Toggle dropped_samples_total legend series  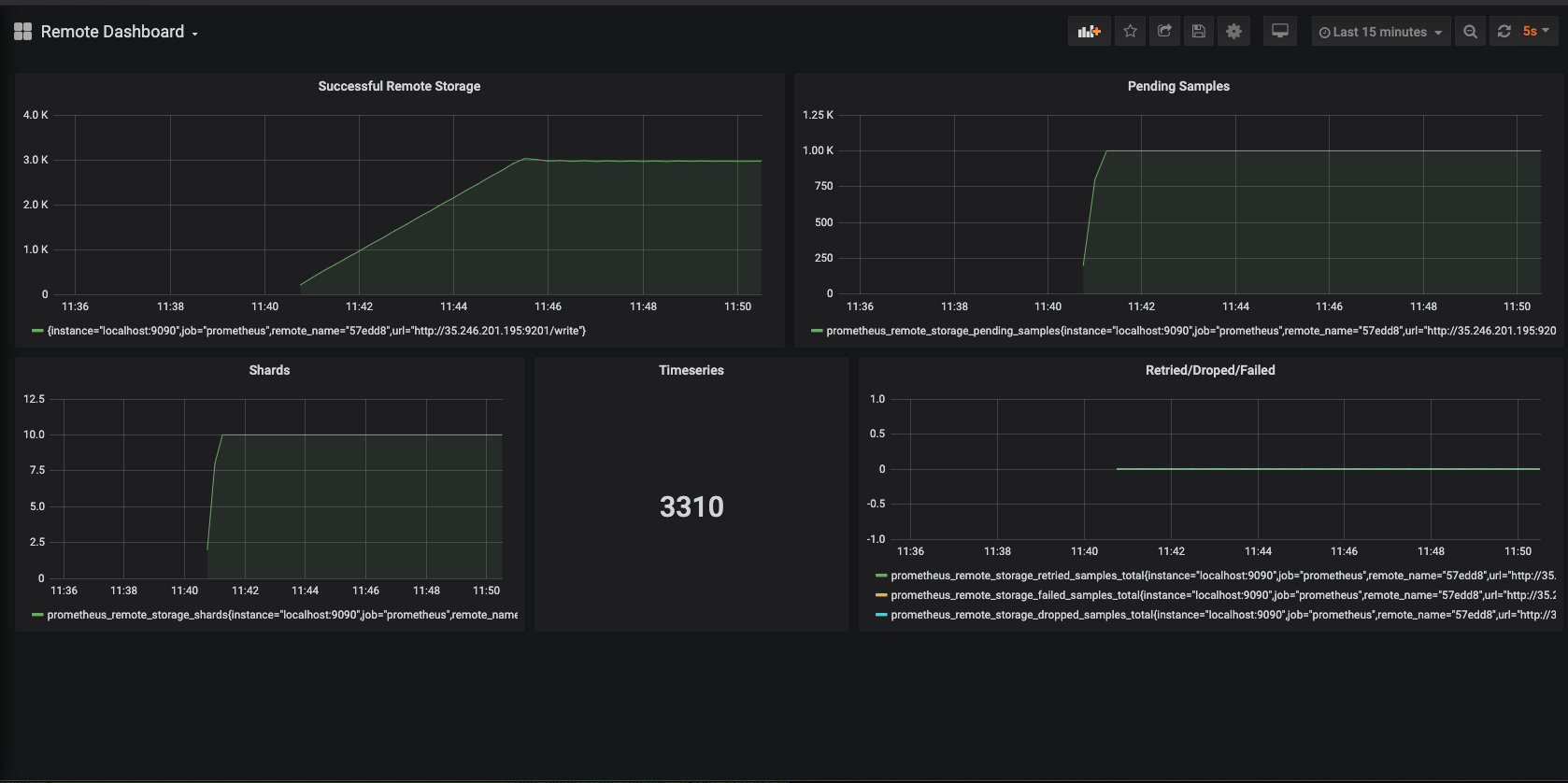click(1223, 615)
